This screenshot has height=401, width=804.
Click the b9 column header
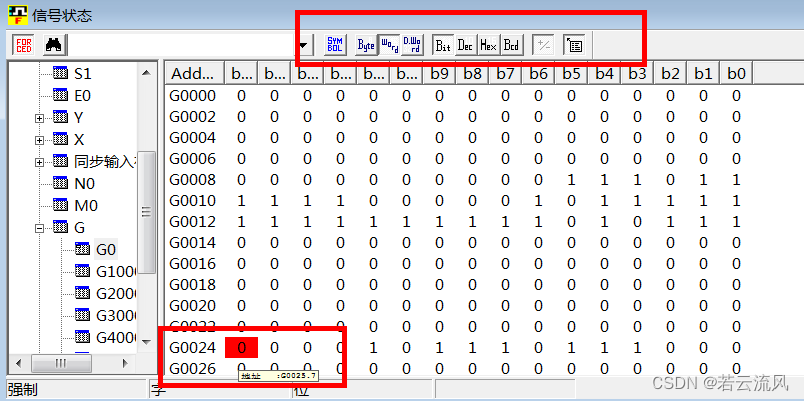(x=439, y=74)
